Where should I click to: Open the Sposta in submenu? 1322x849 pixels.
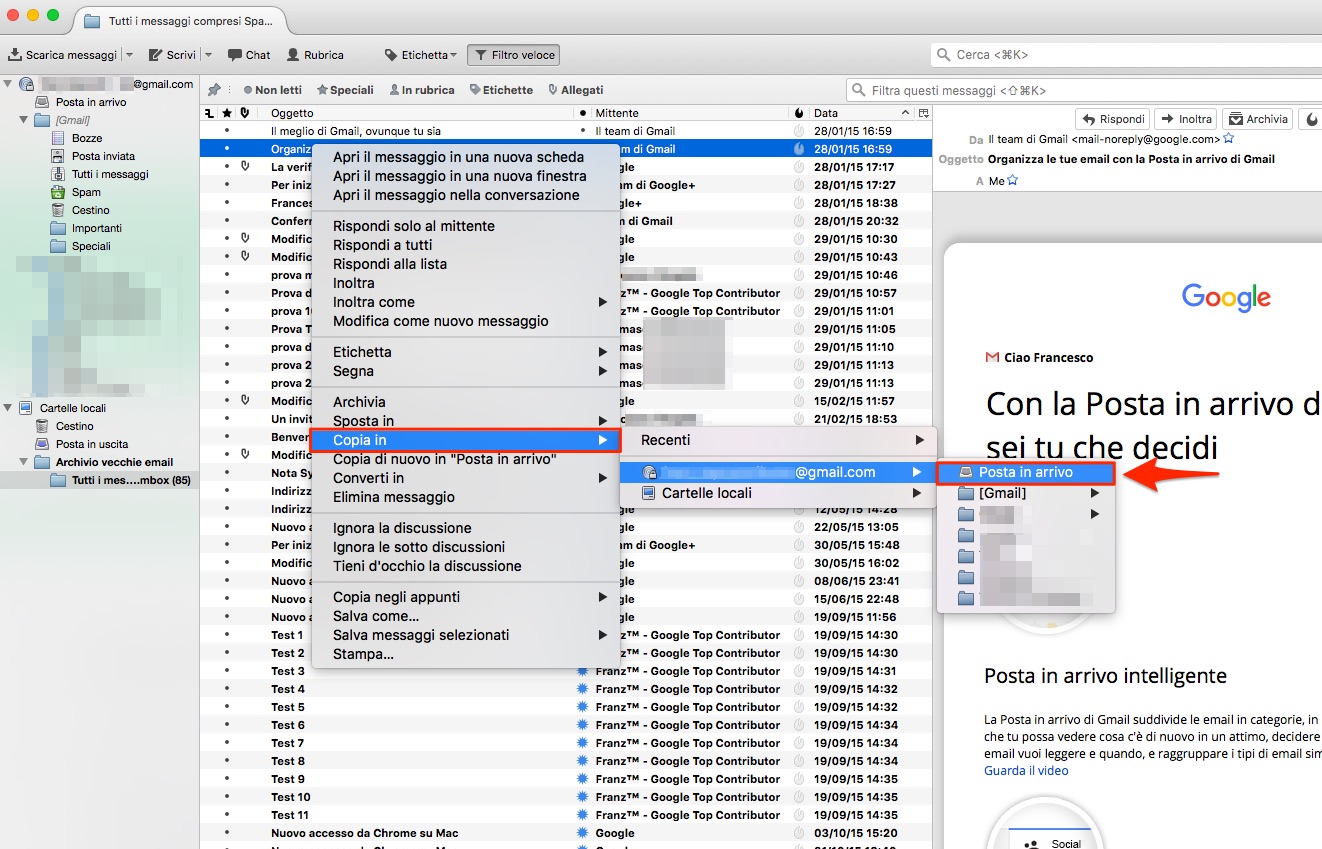[x=466, y=421]
